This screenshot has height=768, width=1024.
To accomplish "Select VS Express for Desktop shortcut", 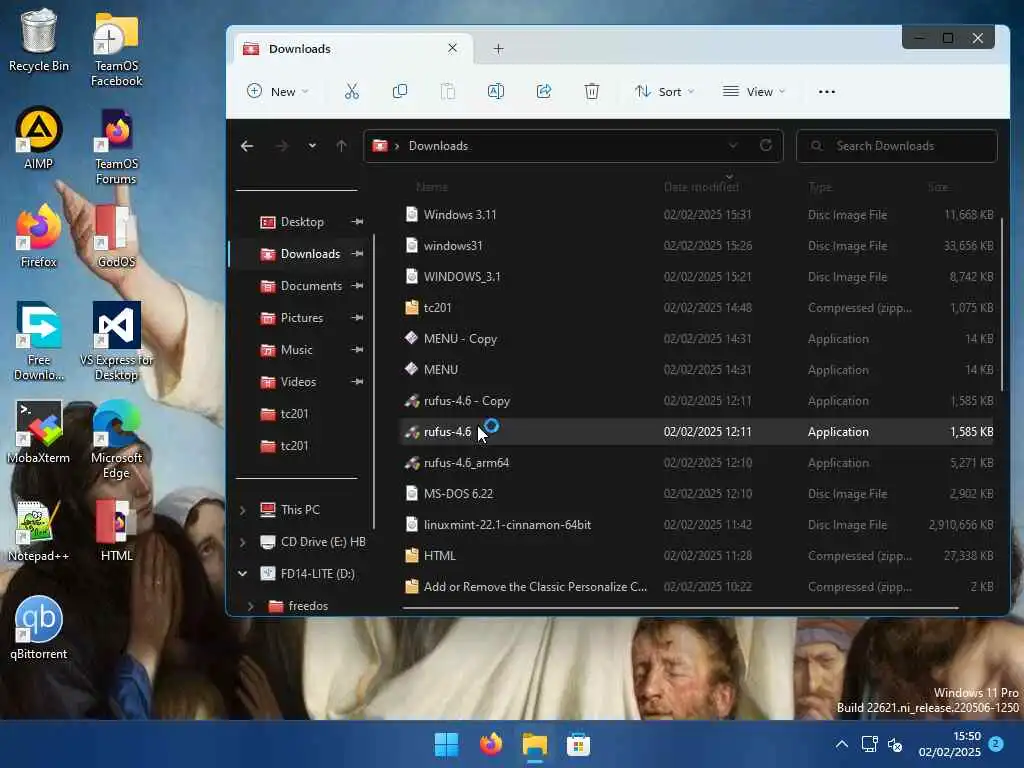I will pos(116,341).
